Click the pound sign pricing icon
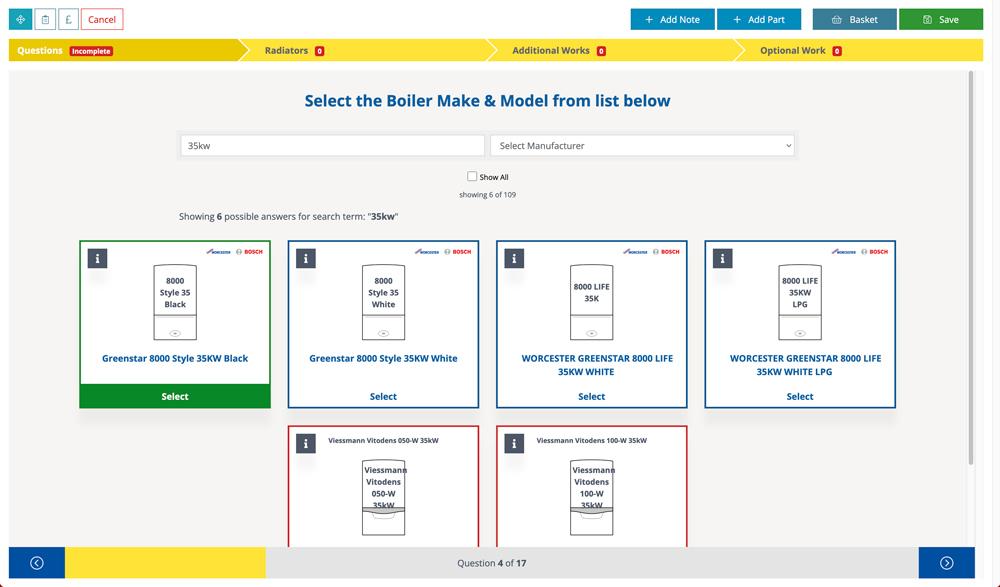Viewport: 1000px width, 587px height. 68,19
